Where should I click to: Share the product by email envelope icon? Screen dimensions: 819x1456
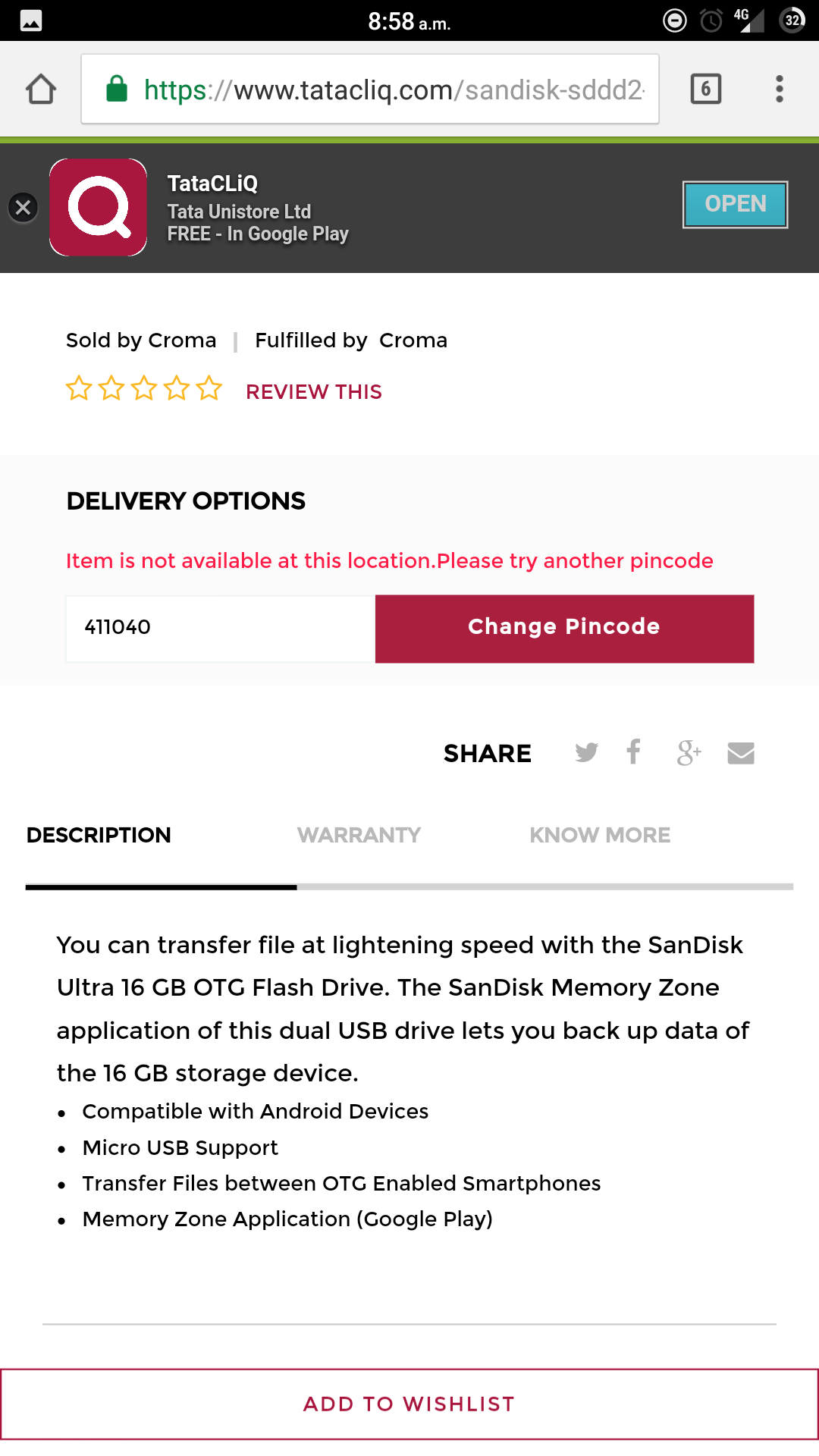coord(741,753)
